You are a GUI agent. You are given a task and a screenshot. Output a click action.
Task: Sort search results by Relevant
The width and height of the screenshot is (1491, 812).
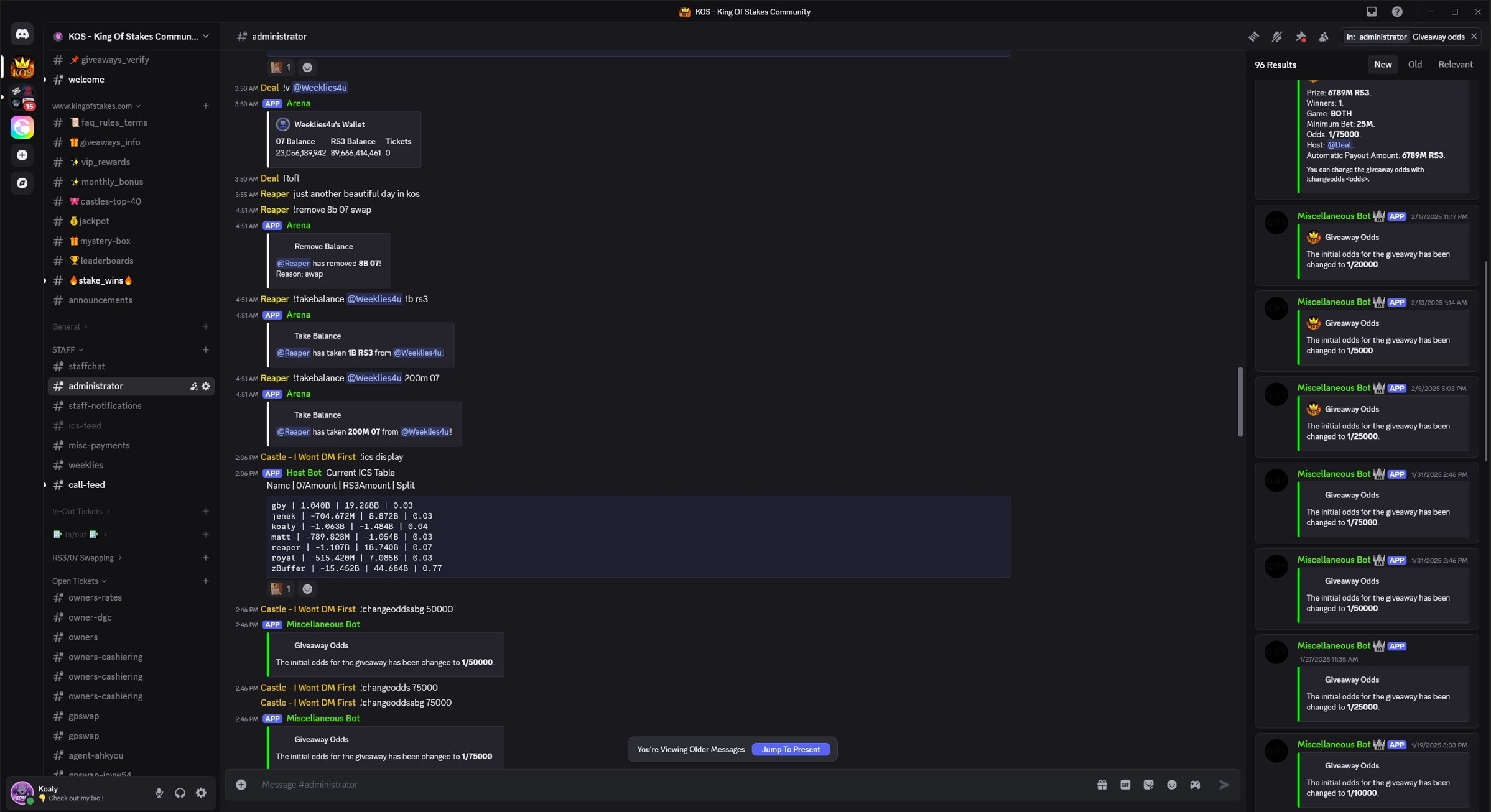(x=1456, y=65)
